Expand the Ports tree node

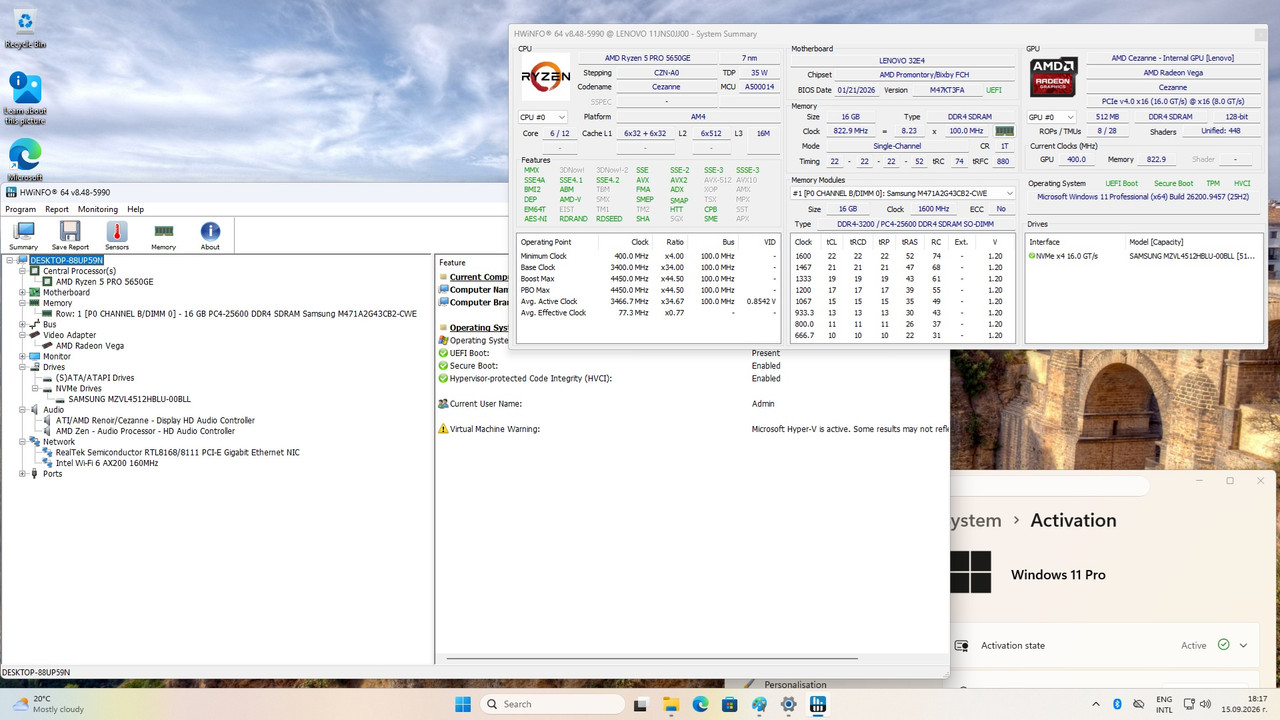pyautogui.click(x=23, y=473)
